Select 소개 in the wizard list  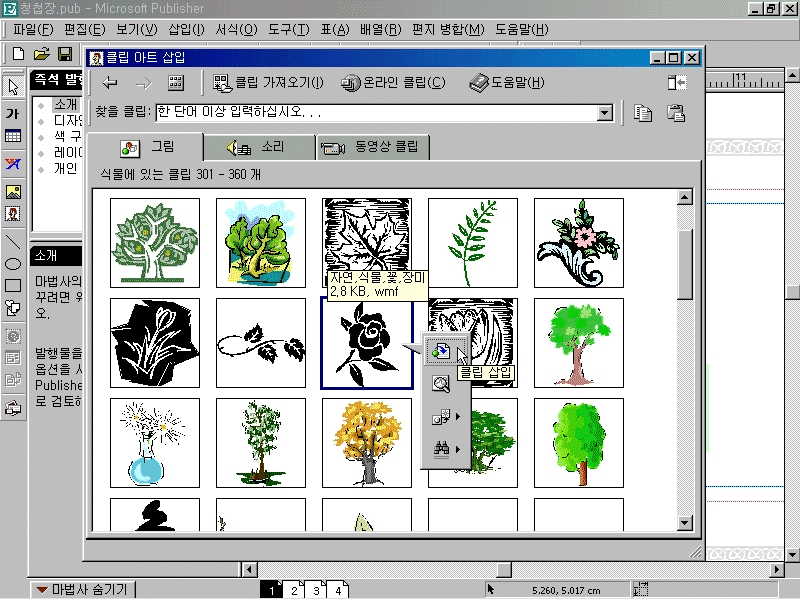click(66, 105)
